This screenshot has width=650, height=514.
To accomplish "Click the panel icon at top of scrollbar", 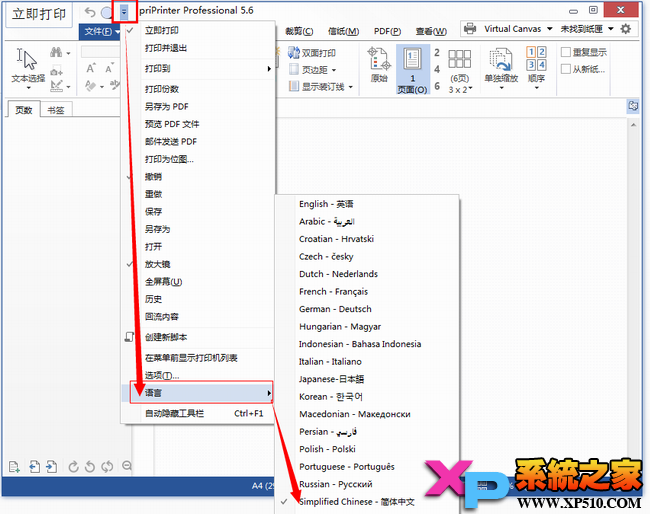I will 633,106.
